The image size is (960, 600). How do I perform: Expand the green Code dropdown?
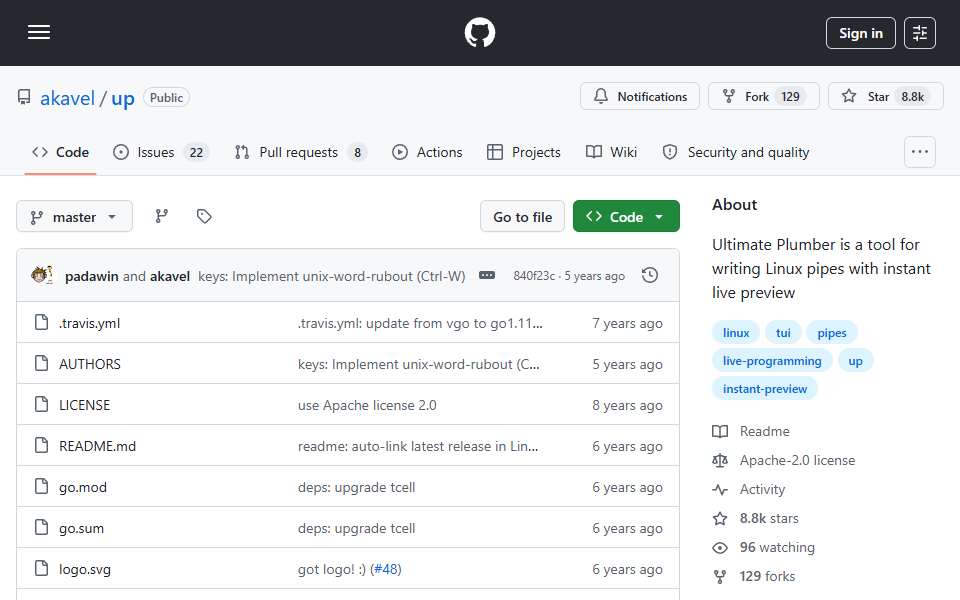click(626, 217)
